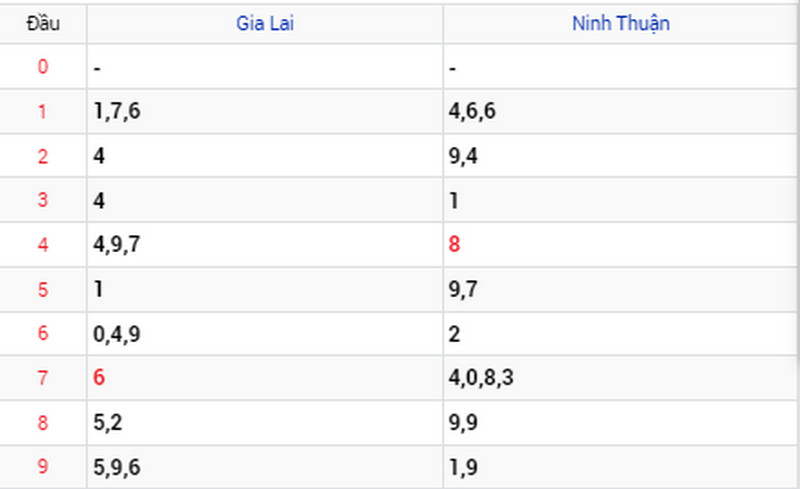
Task: Select row head number 8
Action: [x=43, y=423]
